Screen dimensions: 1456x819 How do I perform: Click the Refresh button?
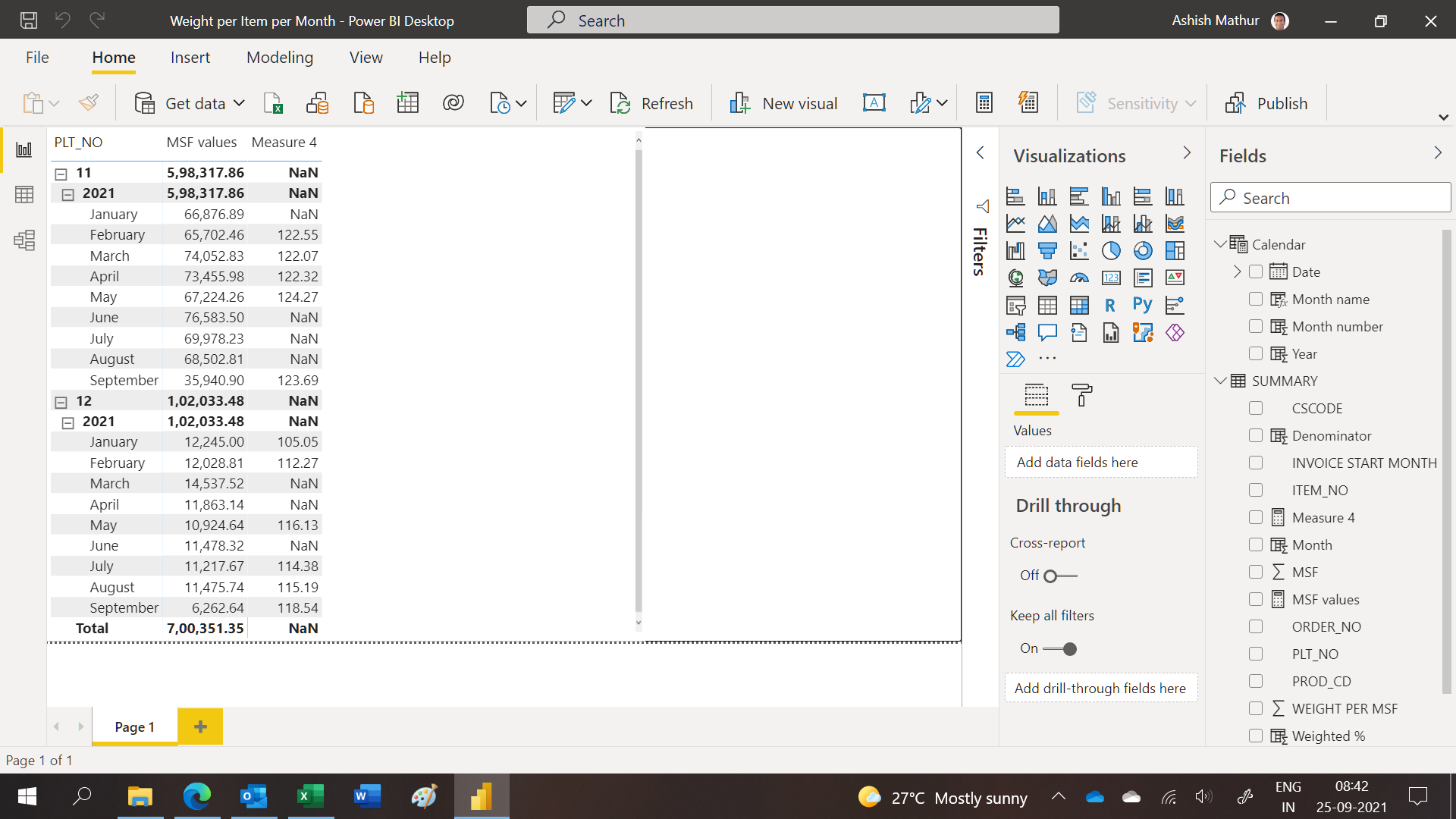652,103
